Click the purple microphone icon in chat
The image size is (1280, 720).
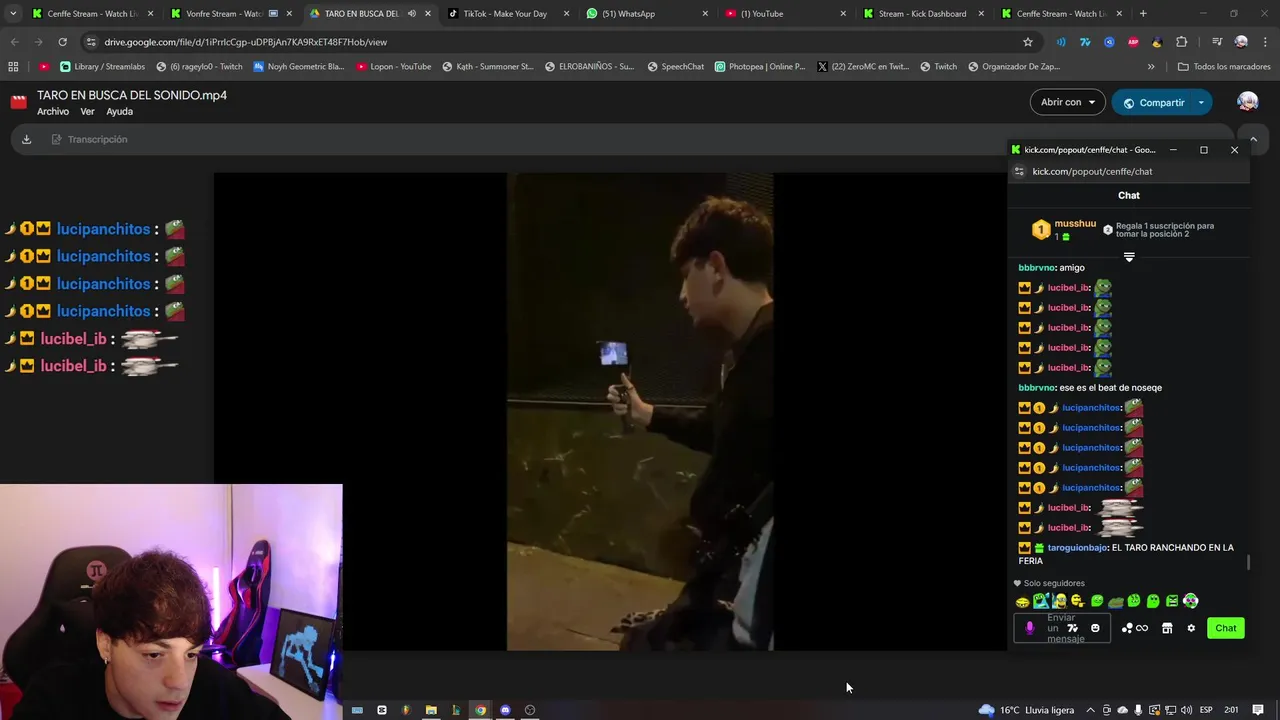[x=1030, y=628]
